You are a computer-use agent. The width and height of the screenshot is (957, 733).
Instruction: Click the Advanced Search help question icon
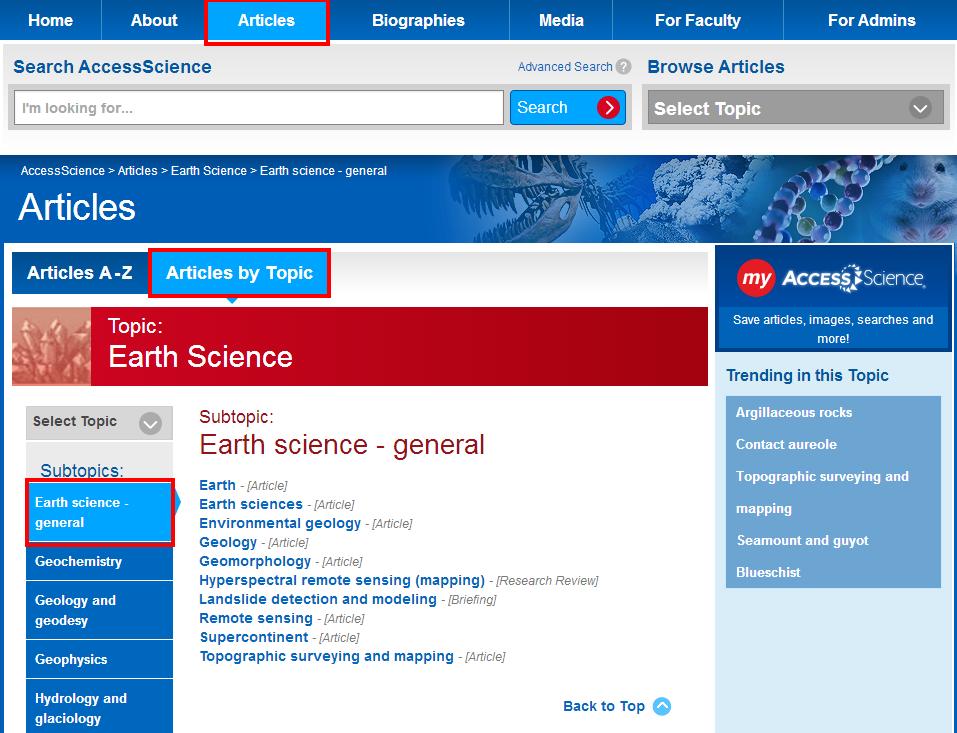[x=623, y=67]
